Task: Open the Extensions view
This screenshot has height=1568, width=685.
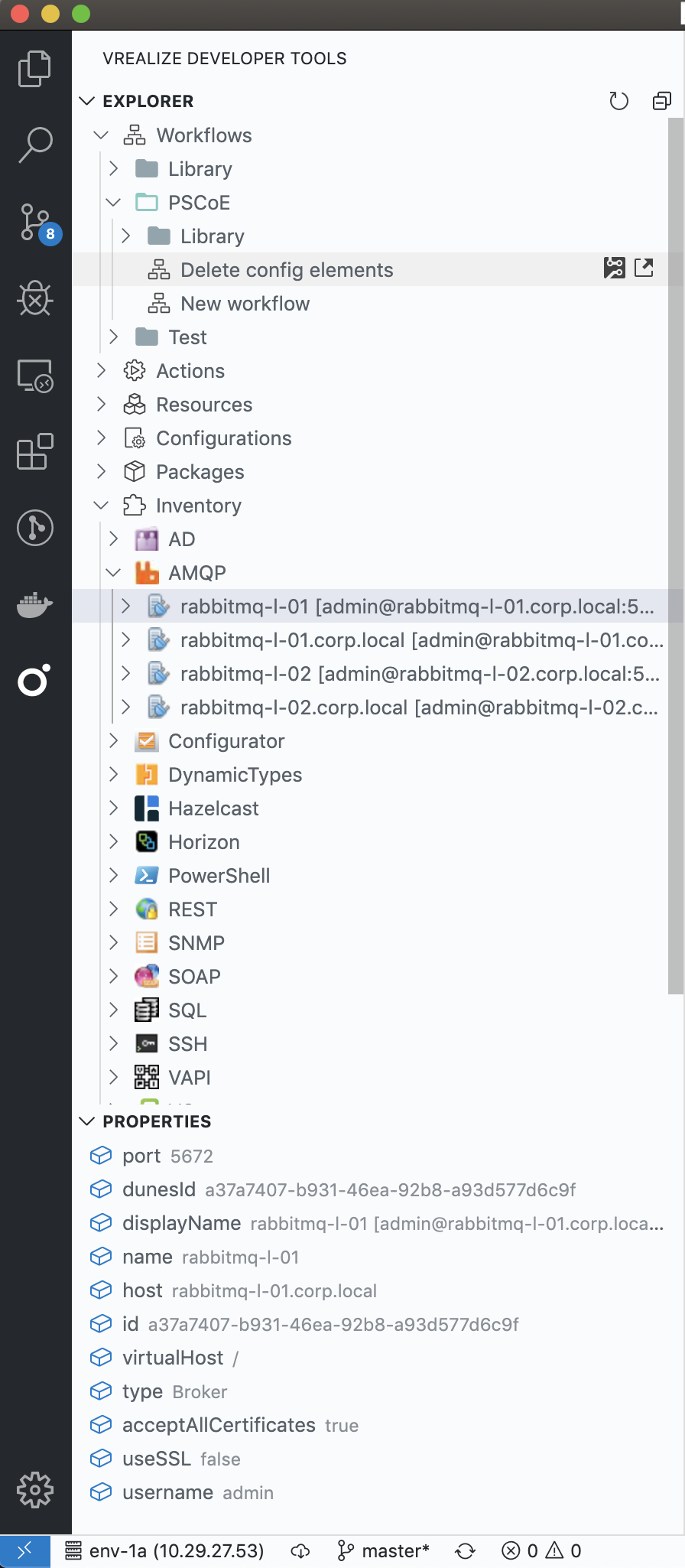Action: click(35, 451)
